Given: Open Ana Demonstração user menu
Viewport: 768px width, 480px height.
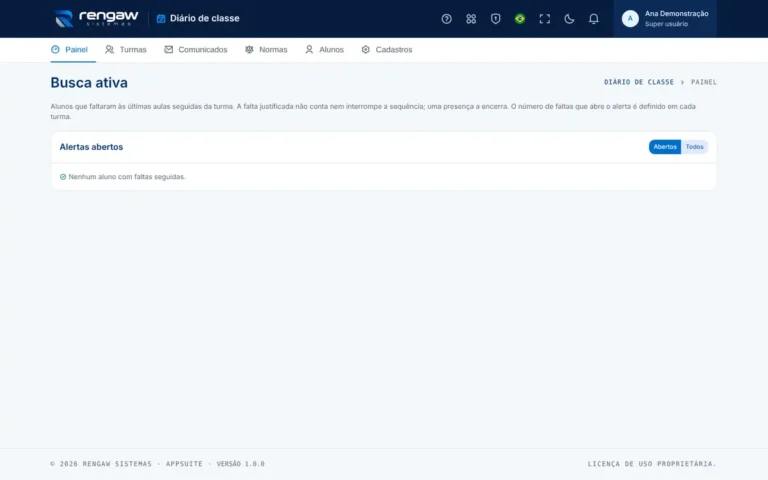Looking at the screenshot, I should (665, 19).
